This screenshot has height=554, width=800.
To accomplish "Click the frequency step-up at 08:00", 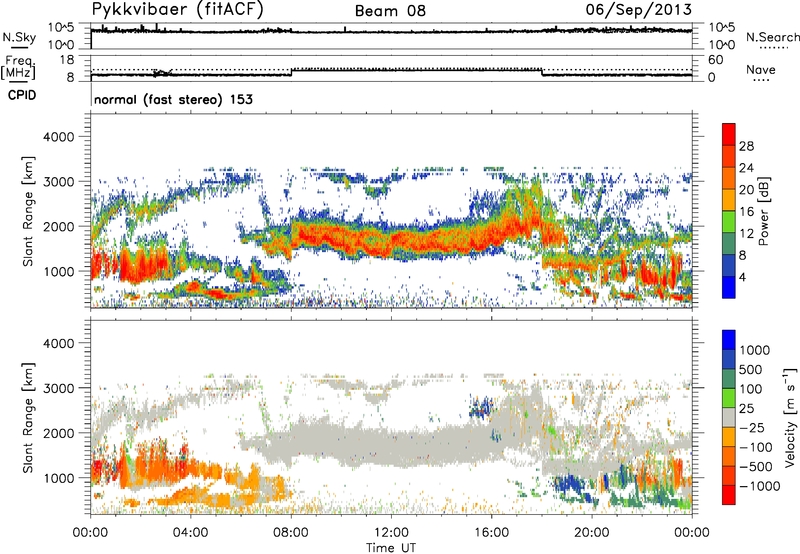I will pyautogui.click(x=291, y=72).
